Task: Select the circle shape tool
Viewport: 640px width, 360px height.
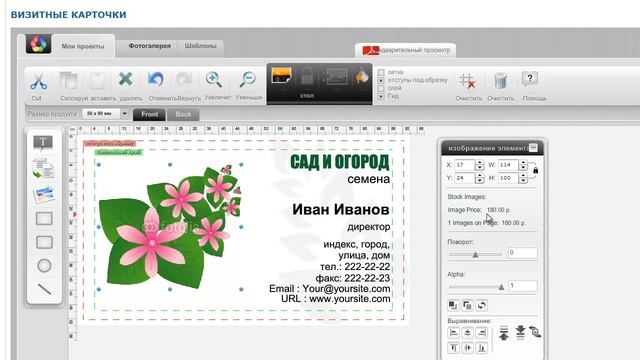Action: tap(44, 266)
